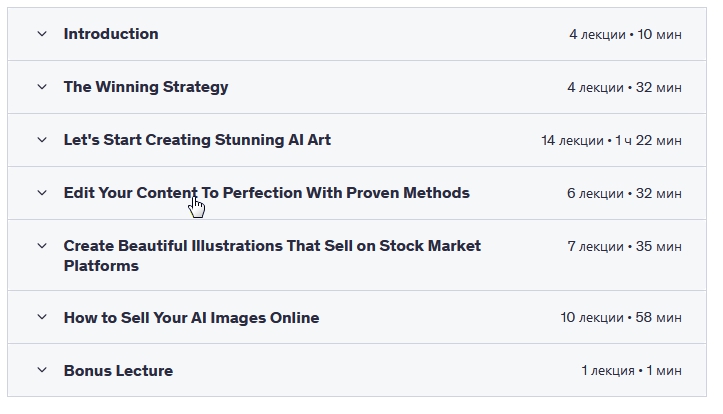This screenshot has width=723, height=414.
Task: Click the 1 лекция • 1 мин label
Action: (631, 372)
